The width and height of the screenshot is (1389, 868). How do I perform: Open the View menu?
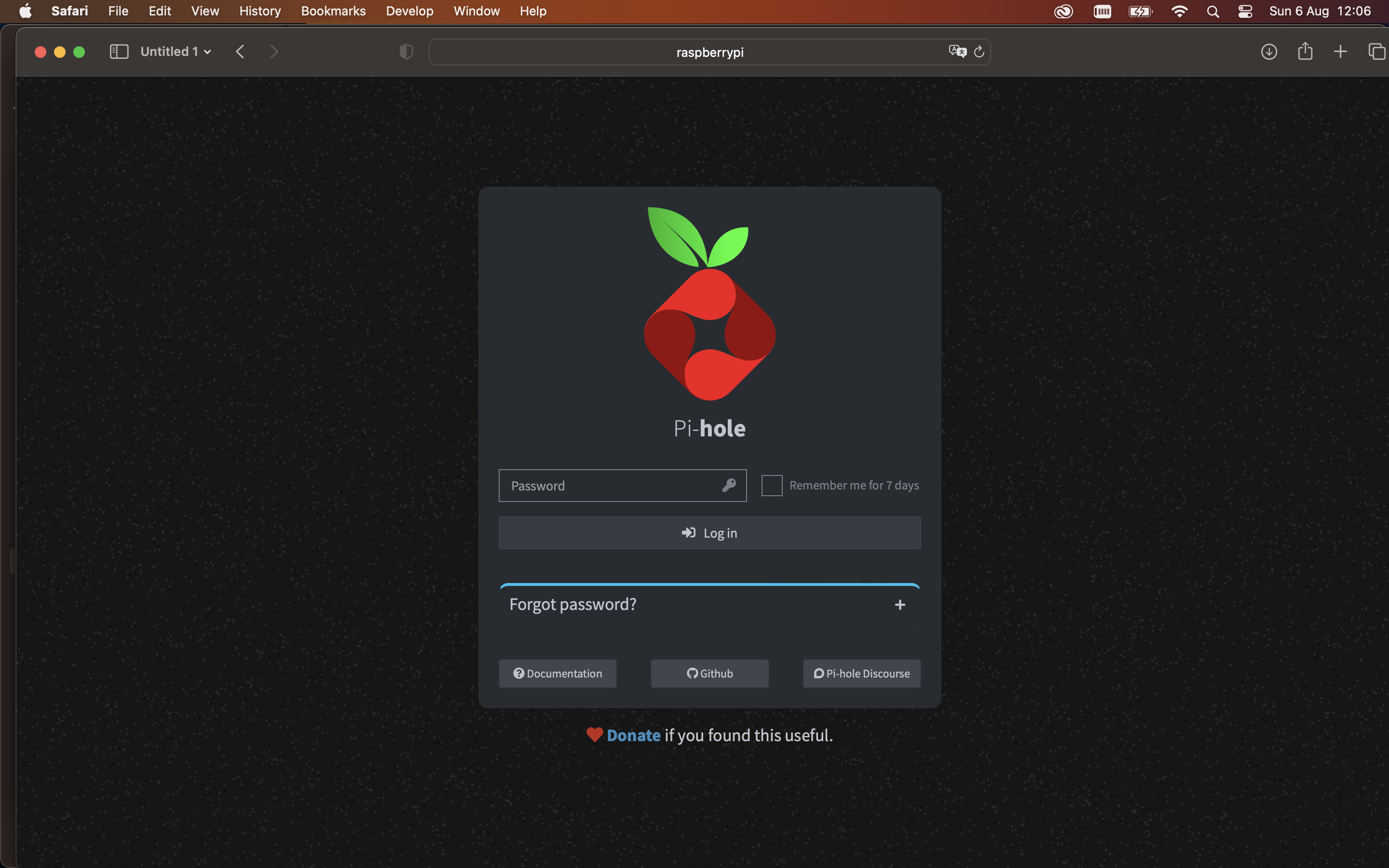click(205, 11)
